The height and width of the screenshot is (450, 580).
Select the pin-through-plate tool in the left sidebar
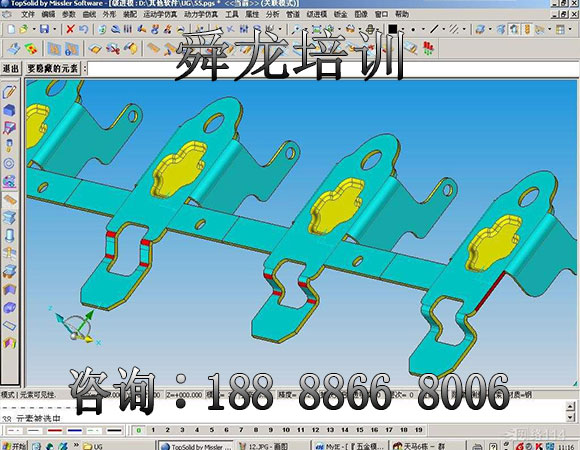click(9, 253)
